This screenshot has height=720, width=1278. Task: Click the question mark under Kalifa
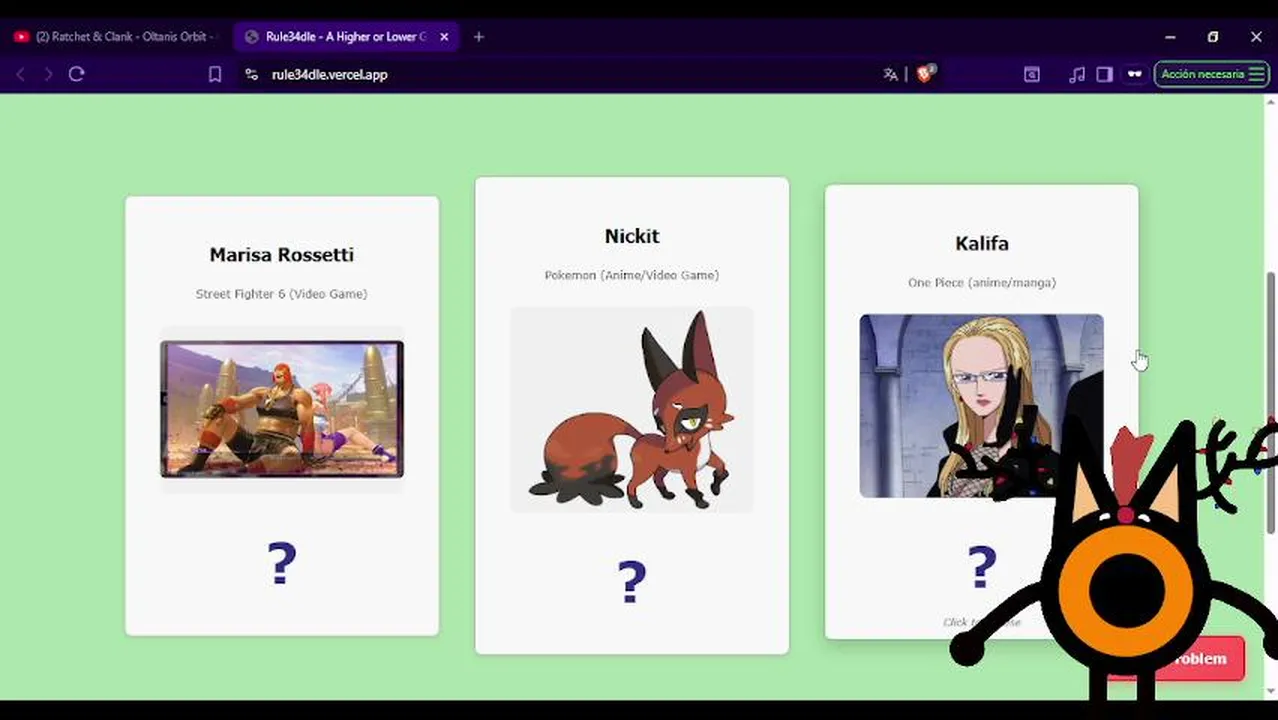[982, 567]
